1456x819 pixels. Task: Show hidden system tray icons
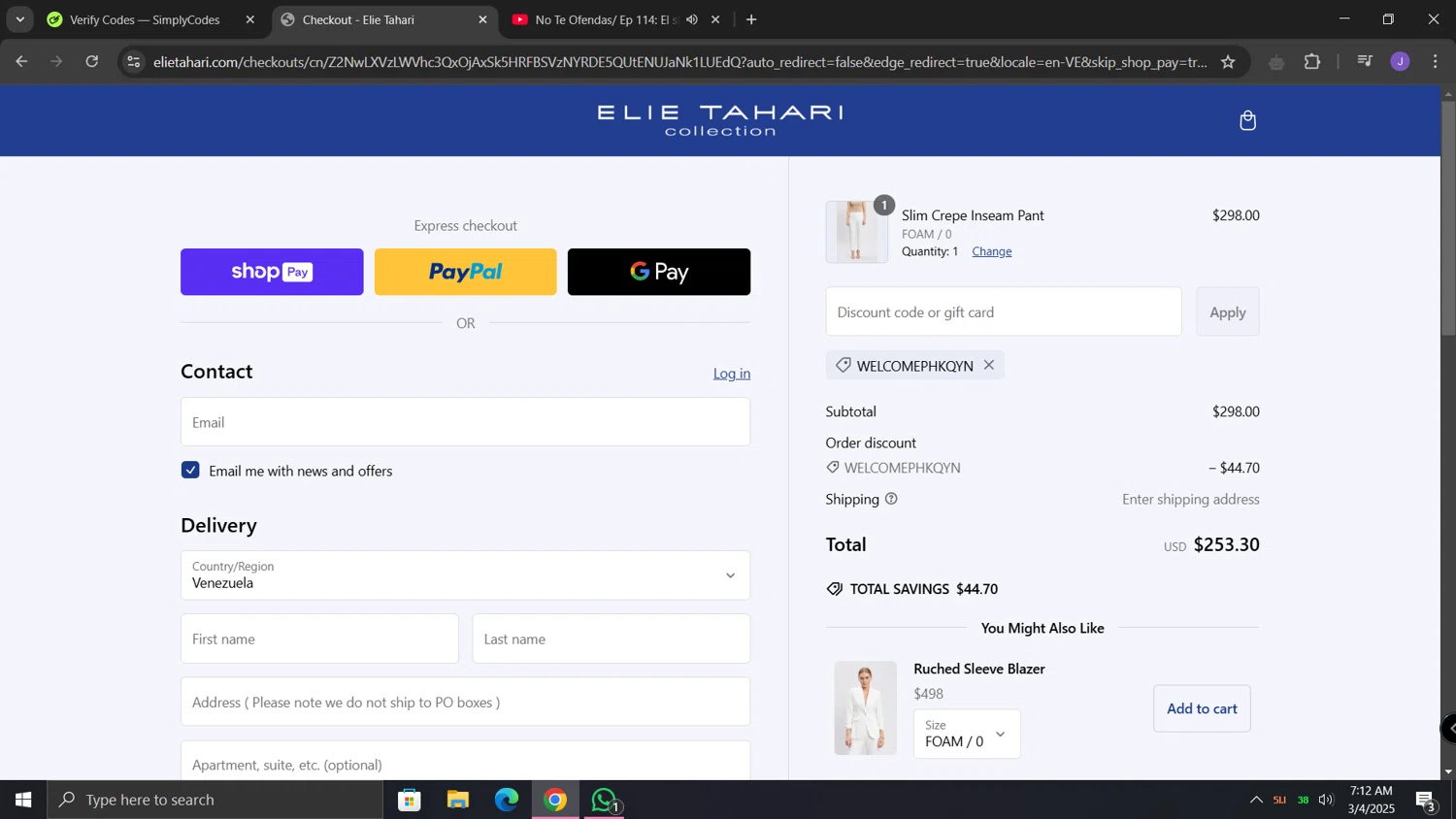tap(1256, 800)
